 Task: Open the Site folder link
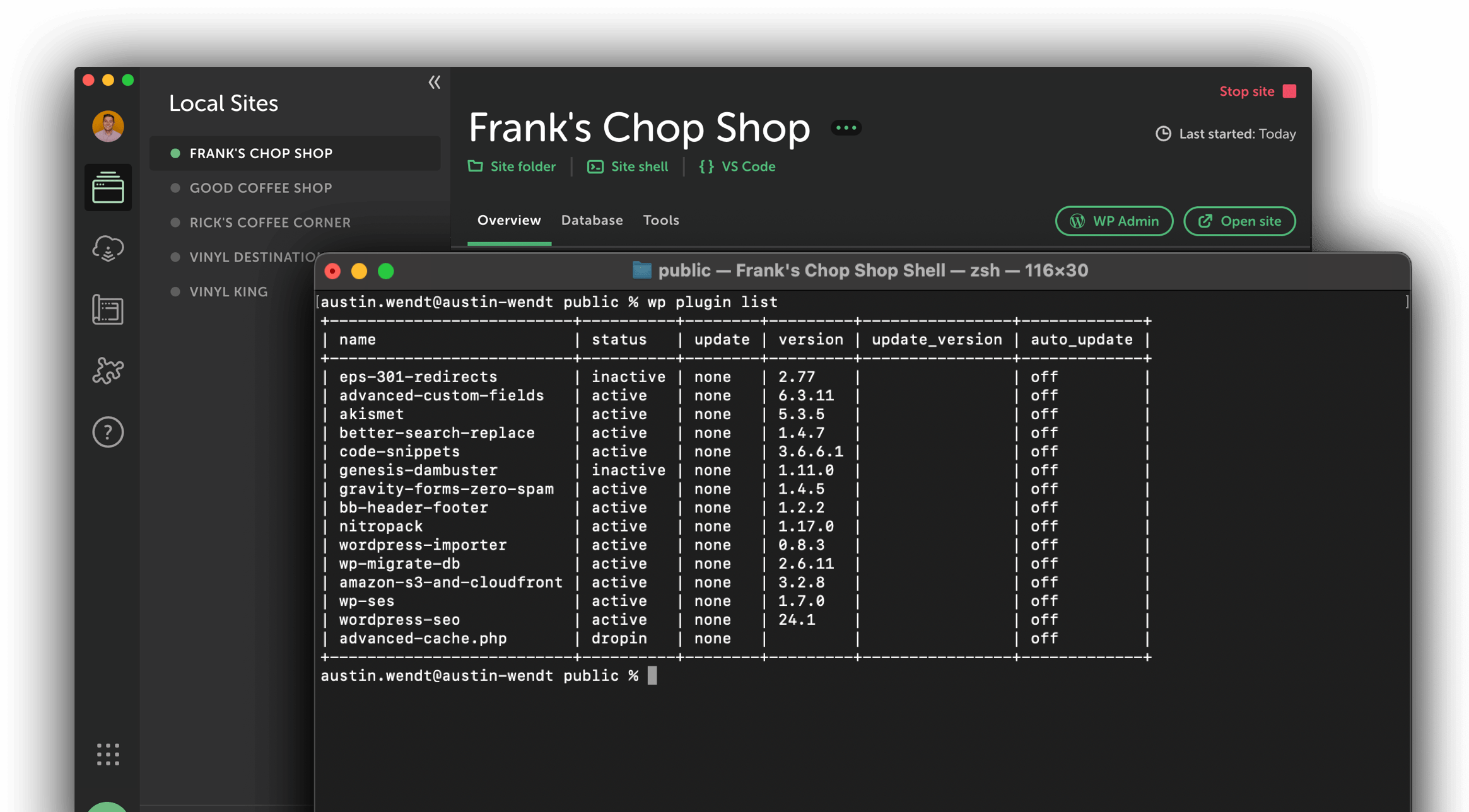click(512, 166)
